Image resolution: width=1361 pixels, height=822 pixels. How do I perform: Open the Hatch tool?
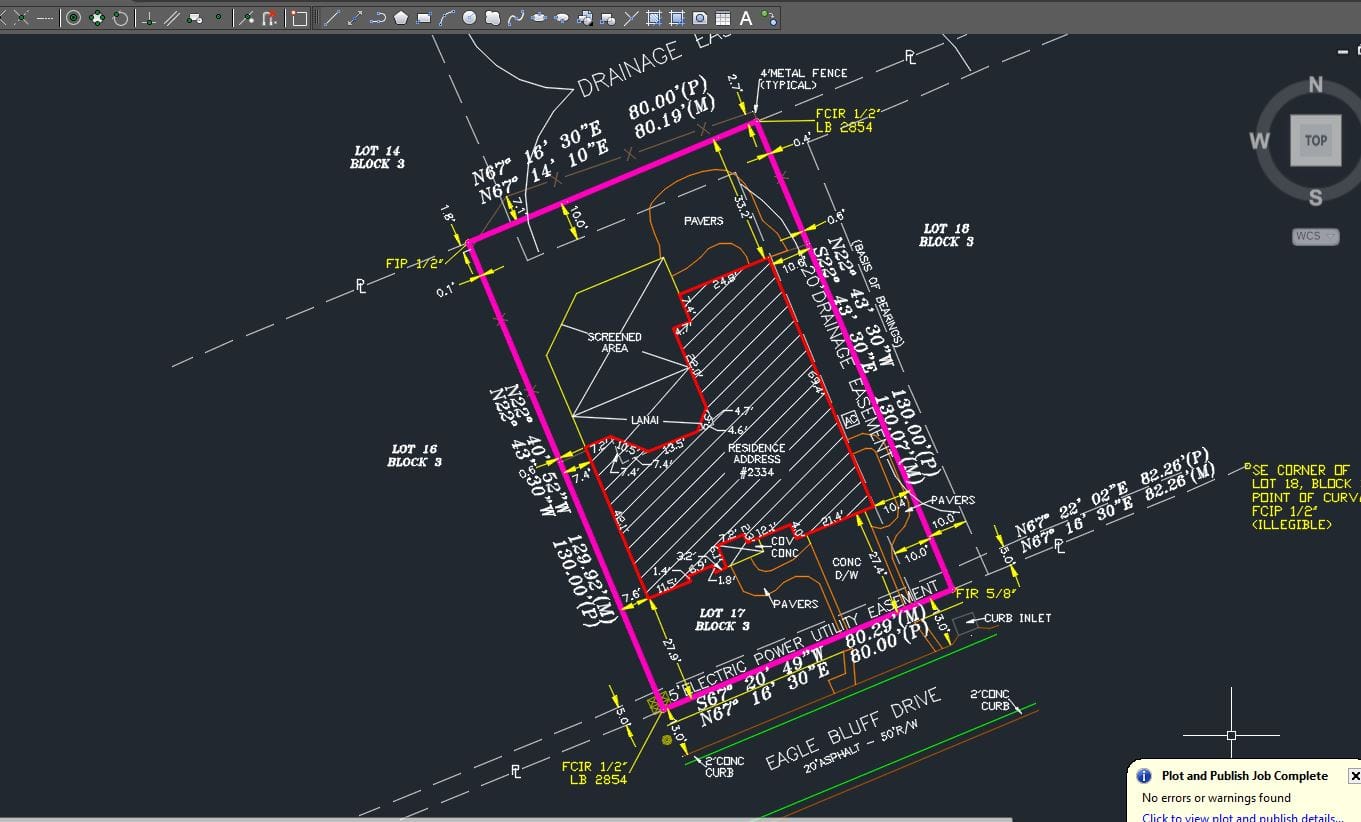pyautogui.click(x=653, y=18)
